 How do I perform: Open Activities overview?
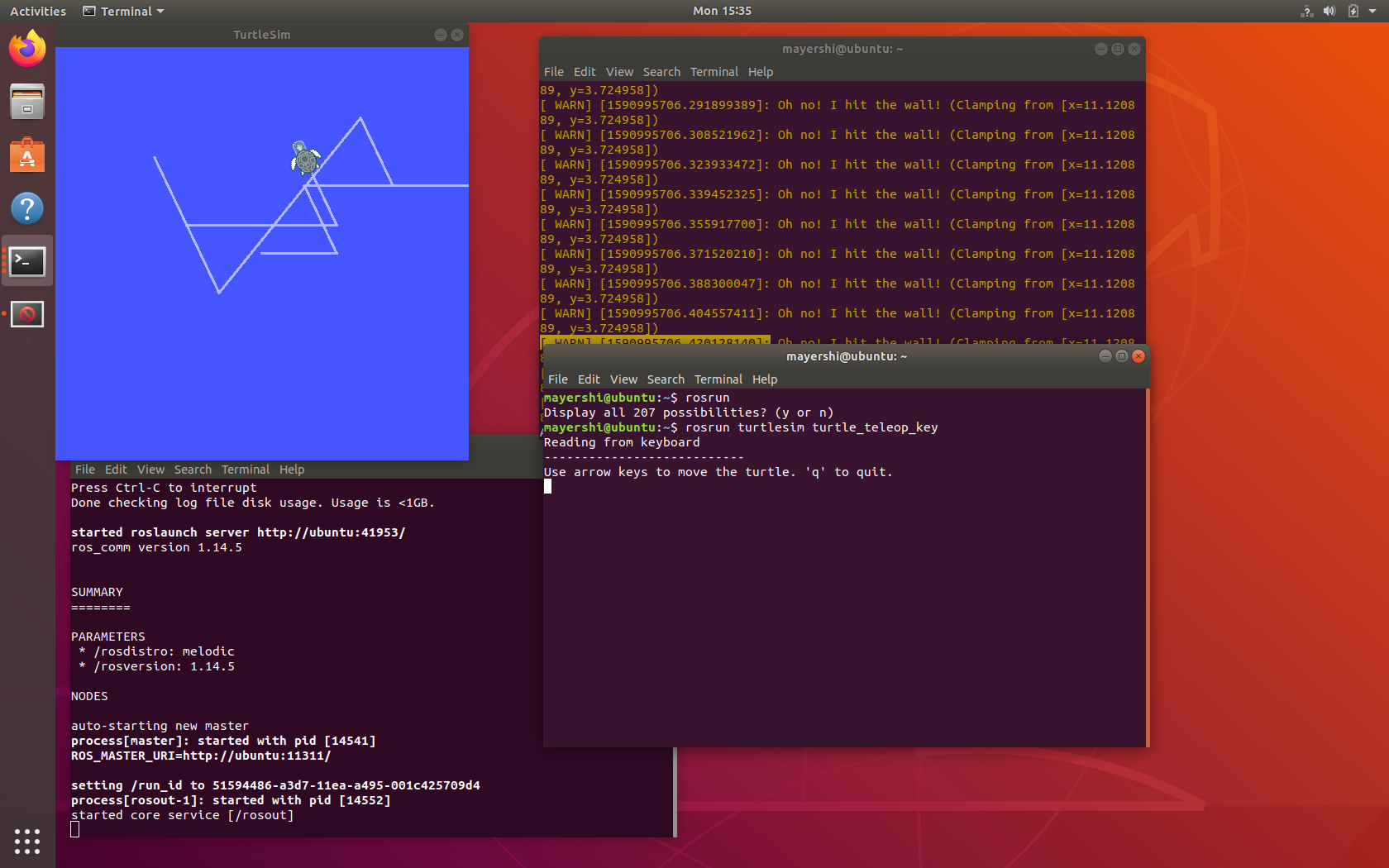pos(37,11)
